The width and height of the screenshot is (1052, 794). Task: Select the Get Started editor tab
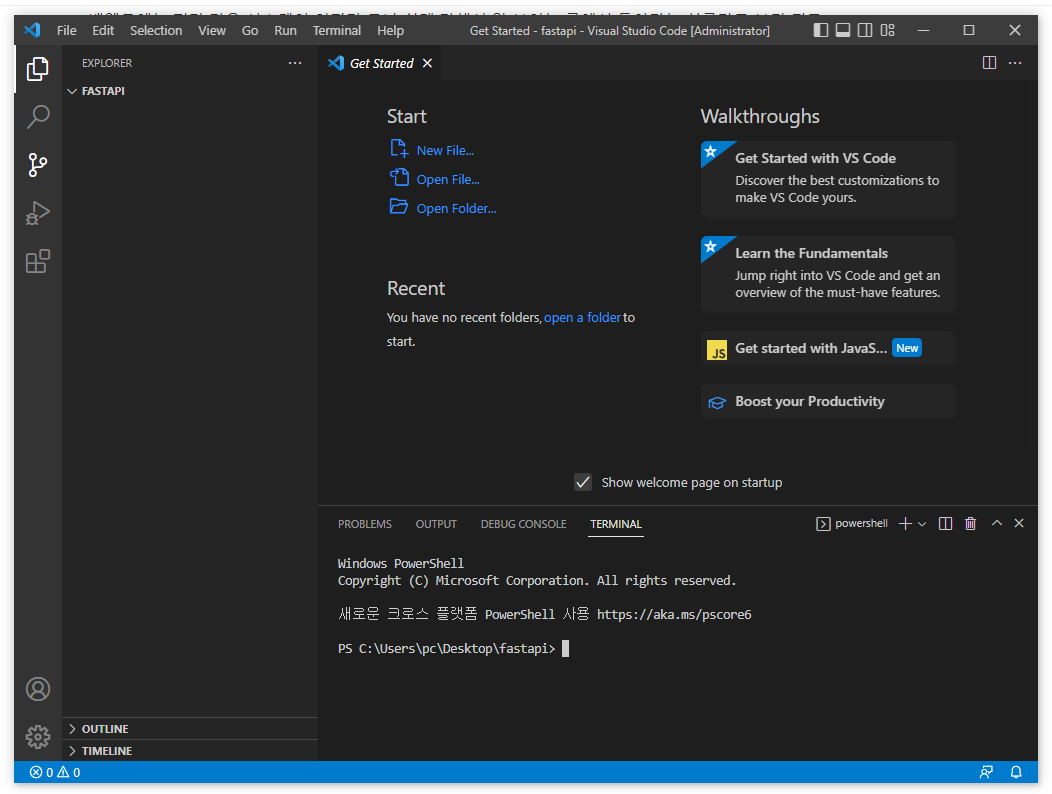pos(381,63)
